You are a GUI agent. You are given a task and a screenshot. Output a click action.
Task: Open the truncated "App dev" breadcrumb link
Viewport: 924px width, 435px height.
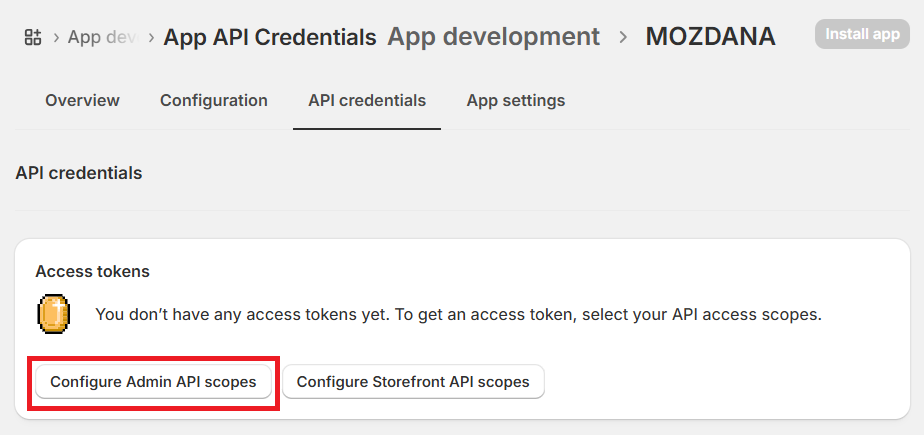click(101, 37)
